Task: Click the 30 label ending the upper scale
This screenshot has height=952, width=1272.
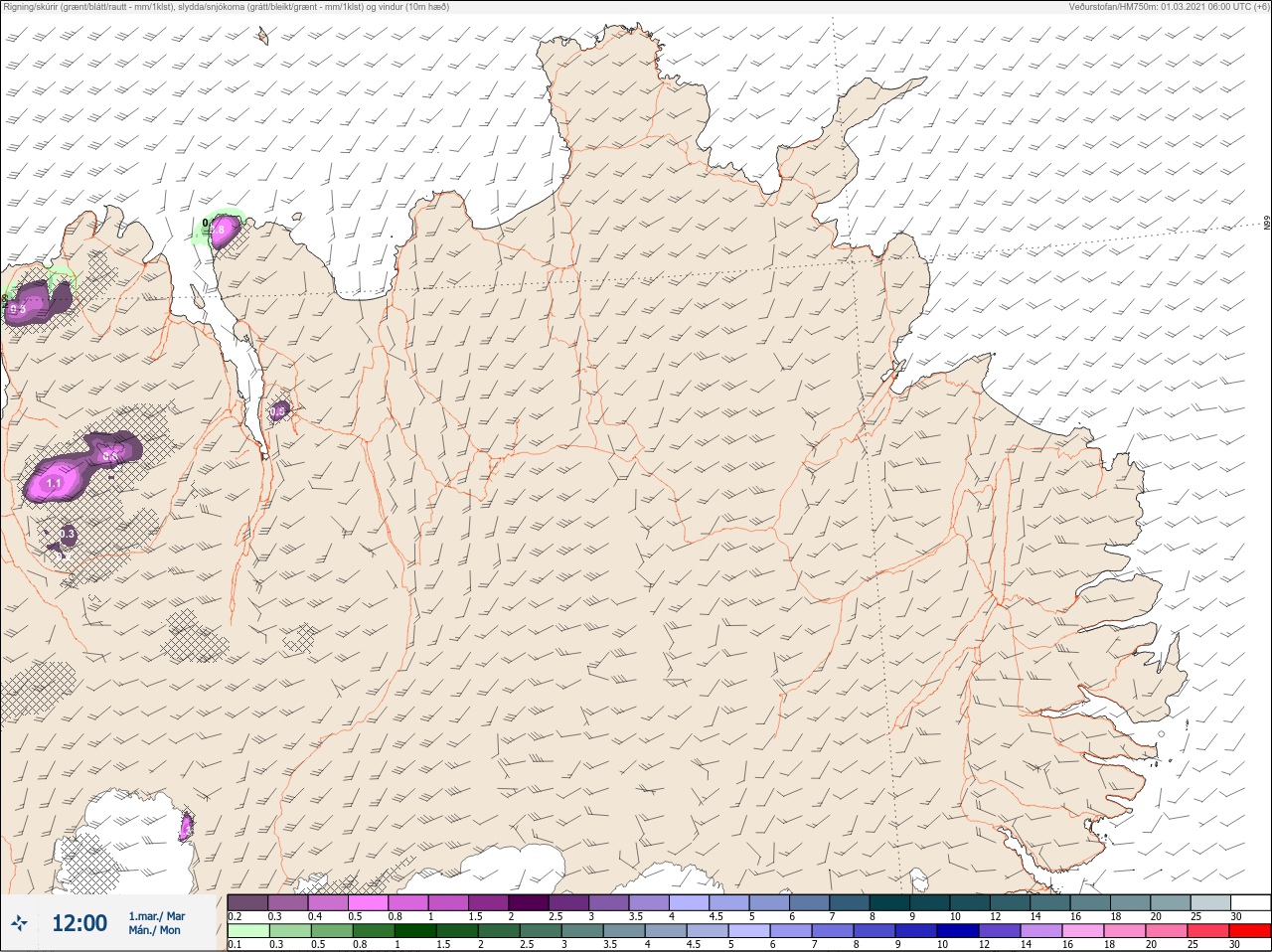Action: [1236, 916]
